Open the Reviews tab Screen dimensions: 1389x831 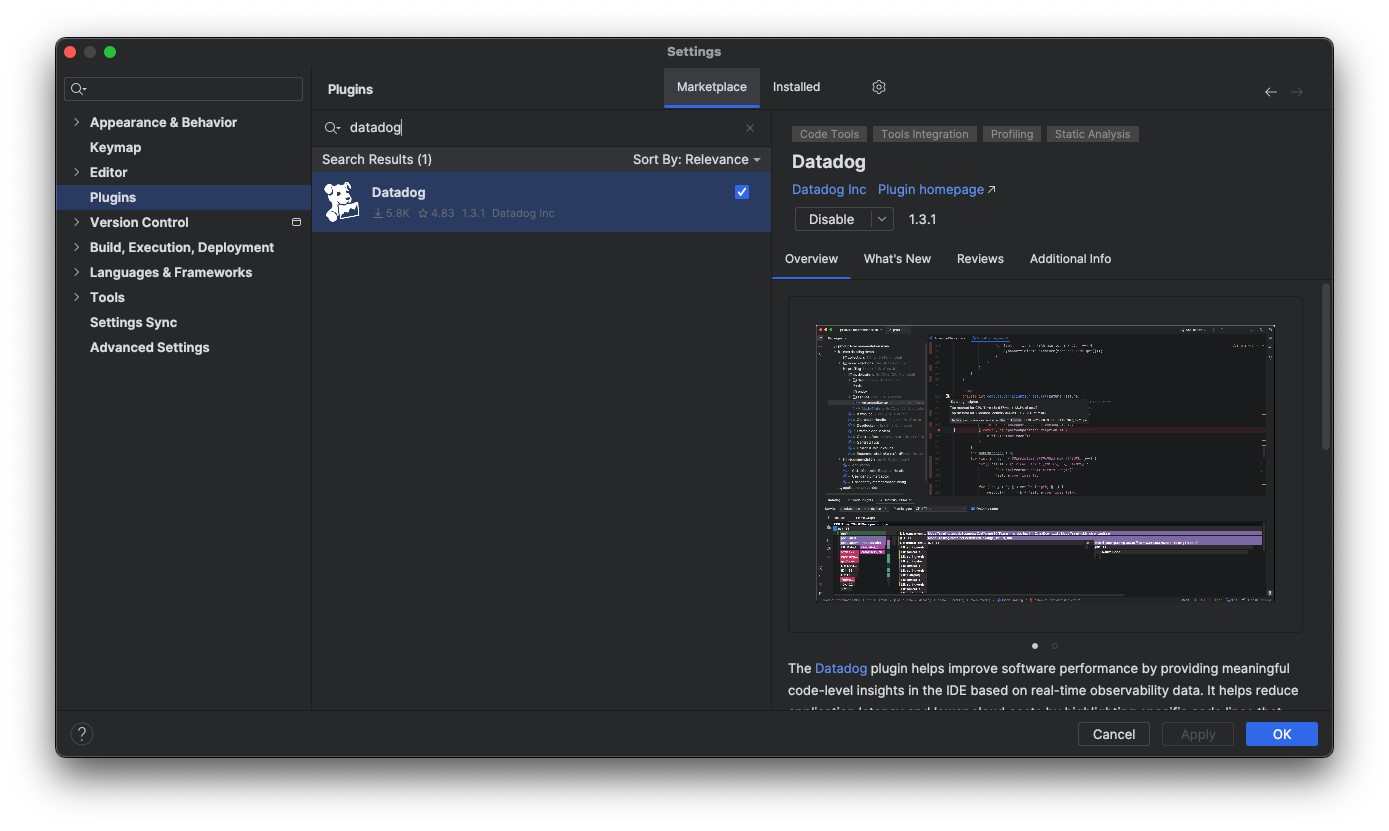click(x=980, y=259)
